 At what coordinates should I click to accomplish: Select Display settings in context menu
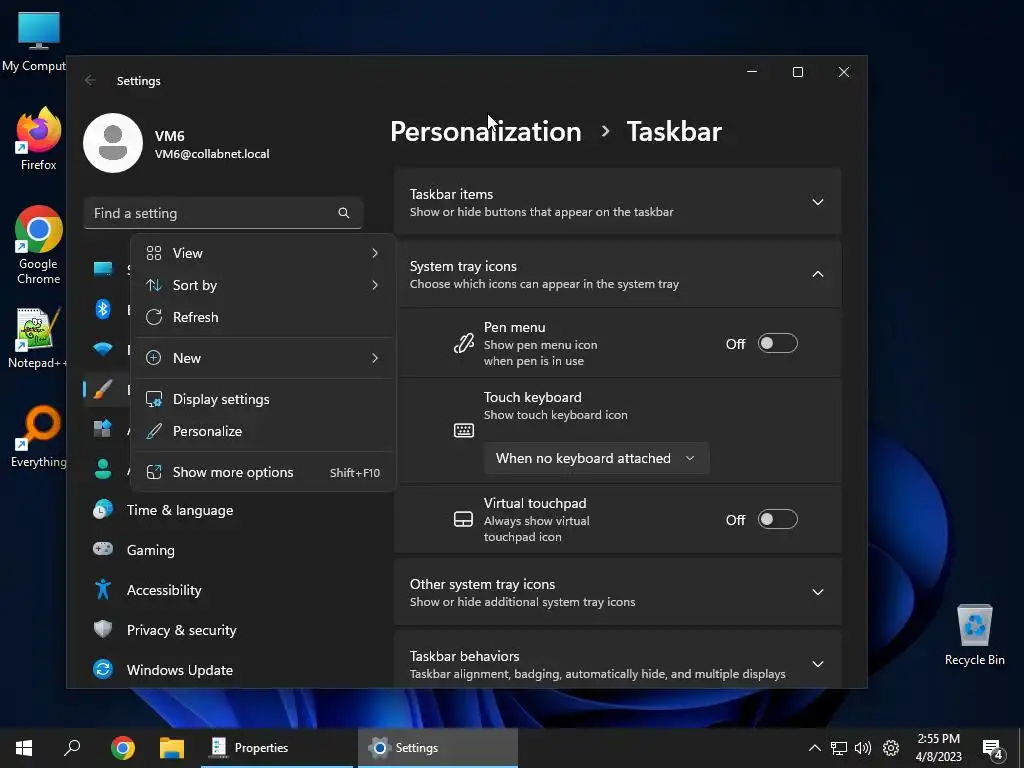click(x=263, y=399)
